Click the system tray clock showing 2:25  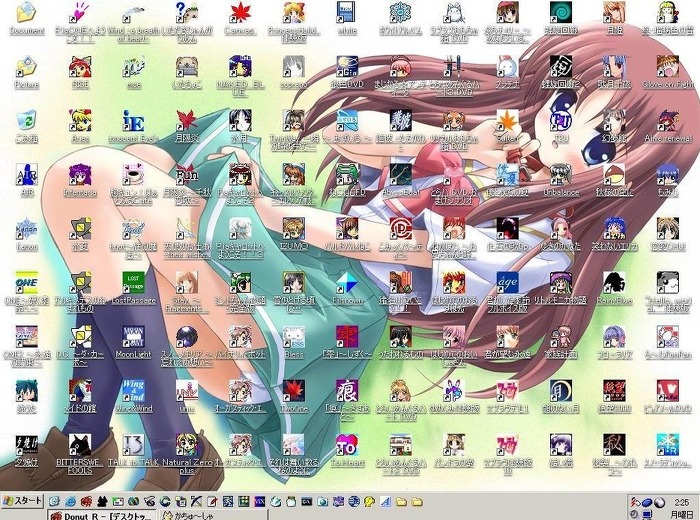coord(682,502)
